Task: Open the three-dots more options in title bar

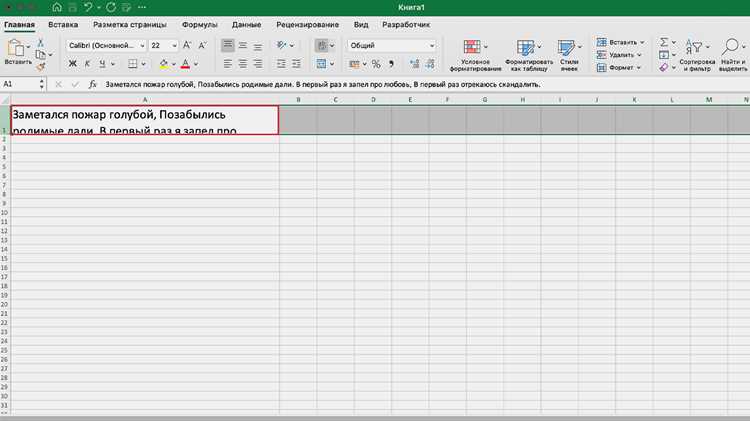Action: click(142, 7)
